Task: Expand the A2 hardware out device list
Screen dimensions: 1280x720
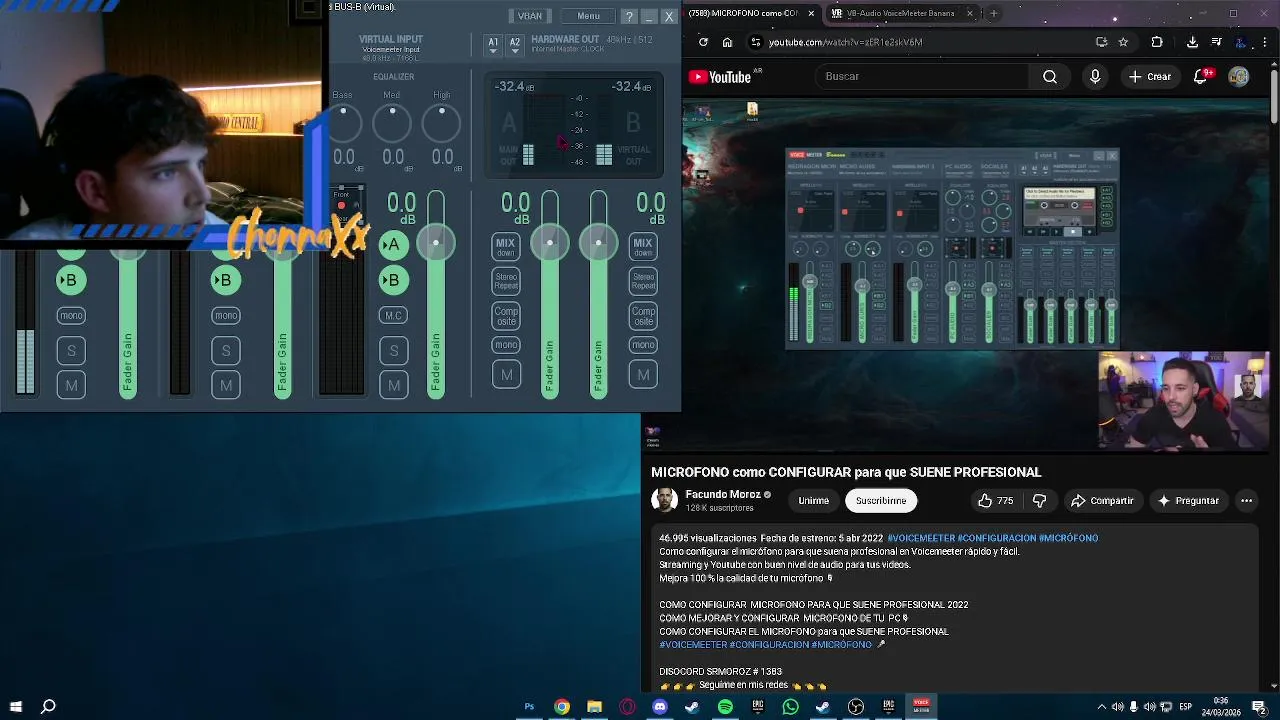Action: pos(514,46)
